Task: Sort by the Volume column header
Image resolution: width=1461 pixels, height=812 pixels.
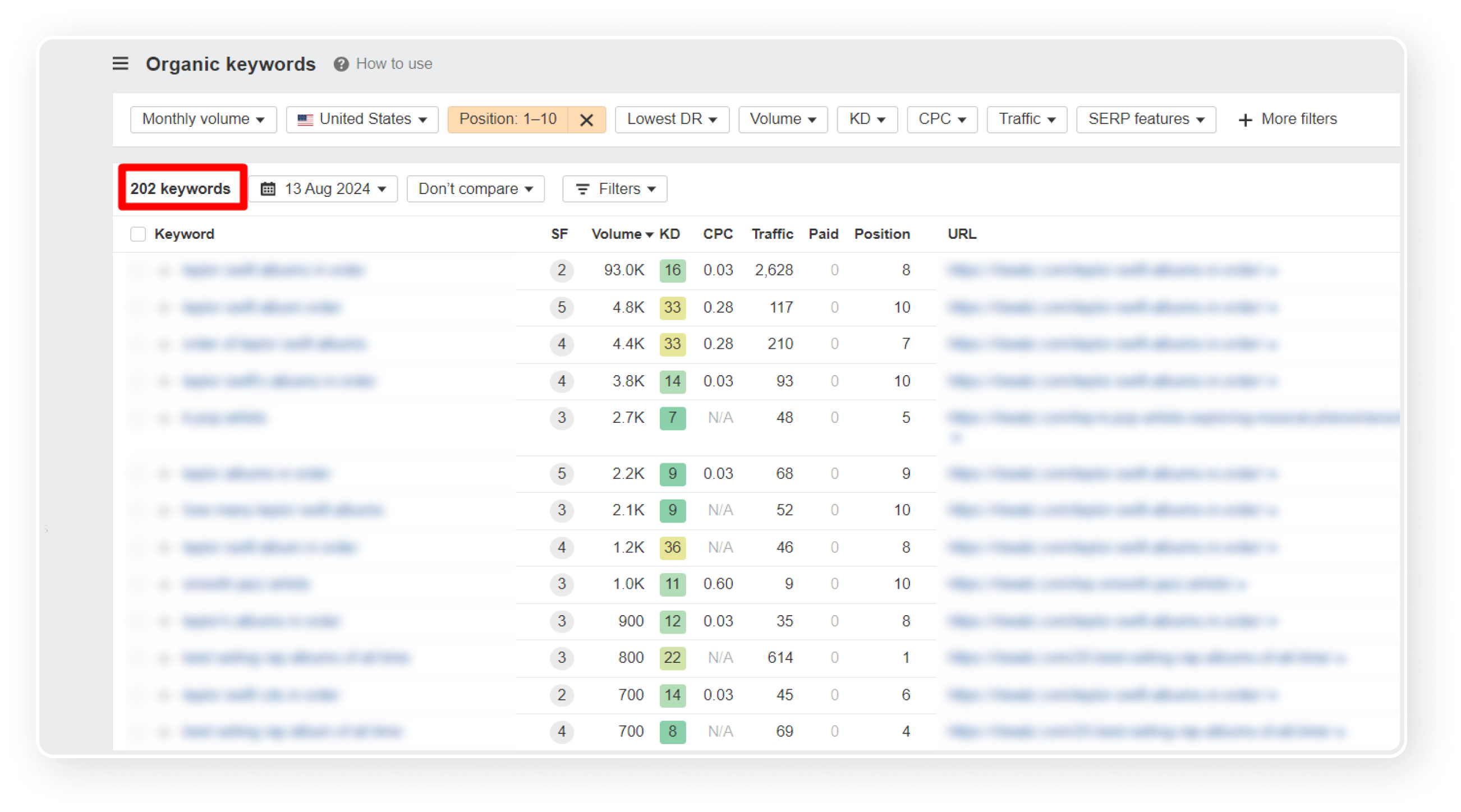Action: coord(622,234)
